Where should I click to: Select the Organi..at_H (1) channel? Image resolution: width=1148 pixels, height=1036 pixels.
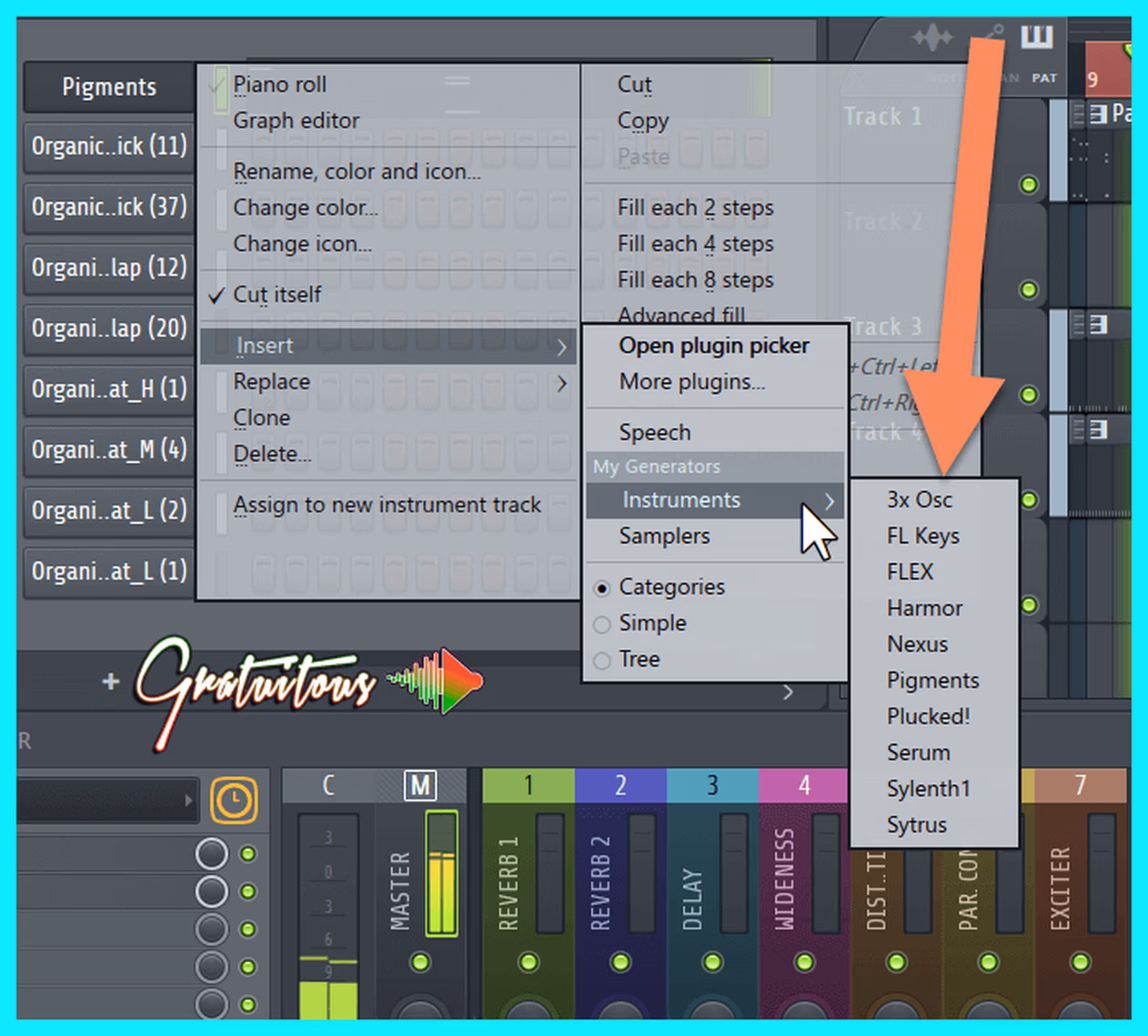tap(109, 389)
